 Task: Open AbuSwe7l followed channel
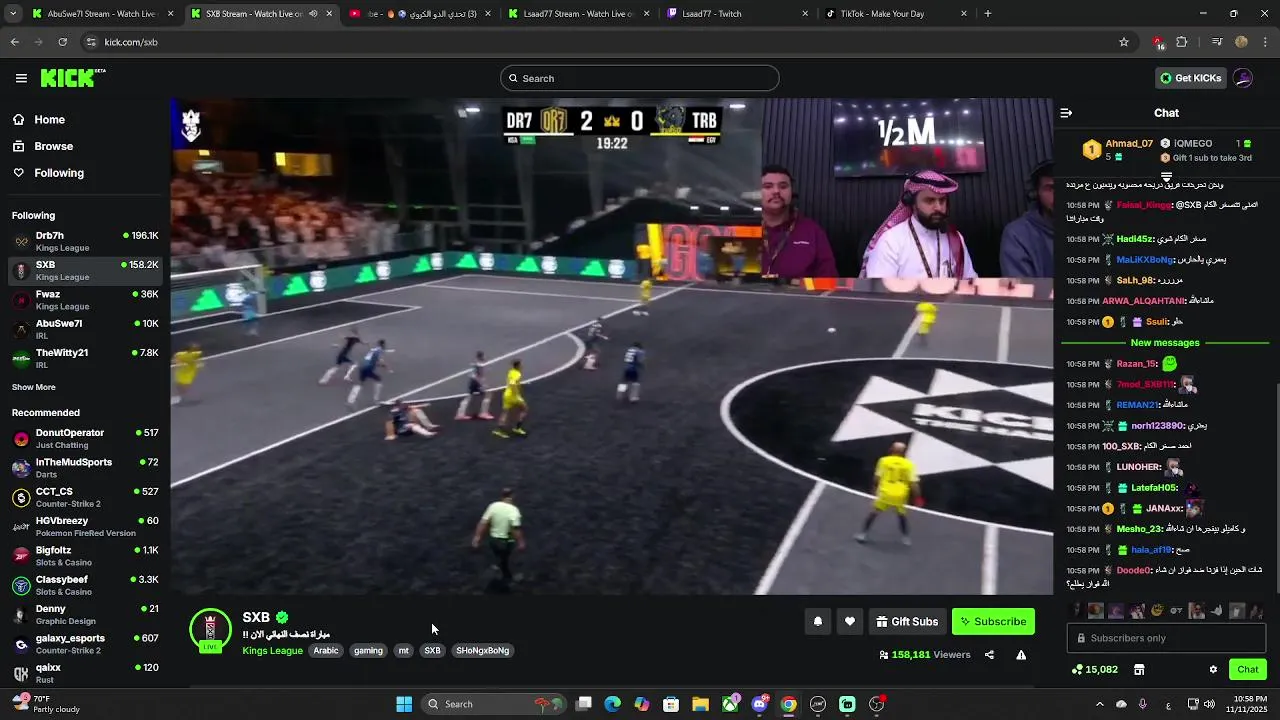pyautogui.click(x=85, y=329)
